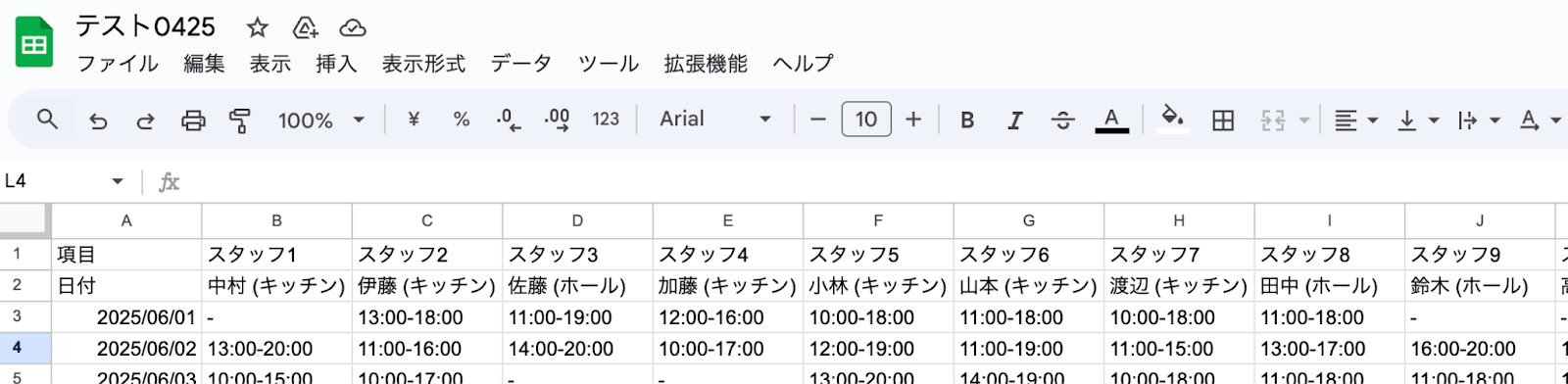This screenshot has width=1568, height=384.
Task: Open the fill color paint bucket
Action: 1172,119
